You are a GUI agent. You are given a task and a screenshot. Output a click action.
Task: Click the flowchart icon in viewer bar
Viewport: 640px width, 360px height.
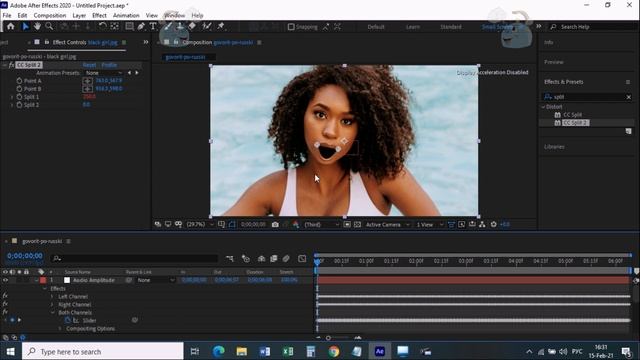click(x=482, y=224)
